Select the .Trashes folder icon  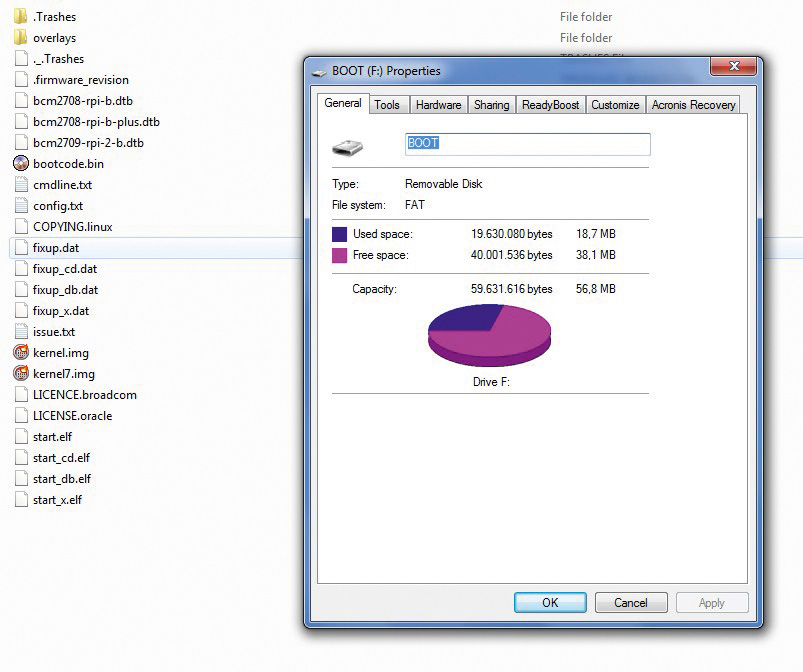(x=21, y=17)
